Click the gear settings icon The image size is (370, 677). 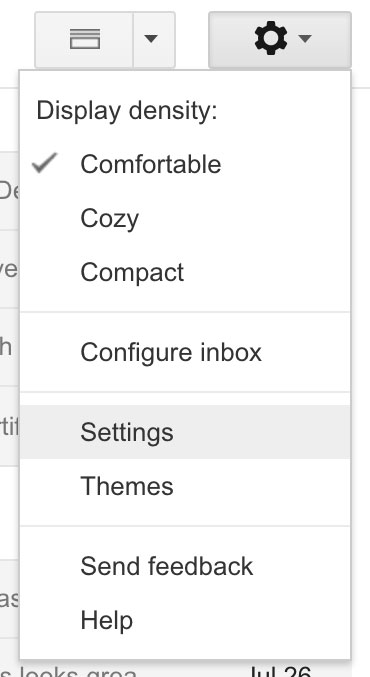(271, 39)
